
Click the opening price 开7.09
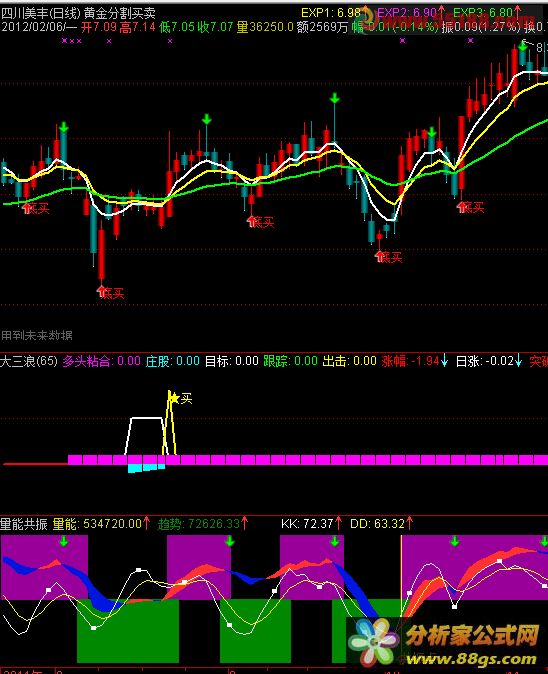click(99, 28)
